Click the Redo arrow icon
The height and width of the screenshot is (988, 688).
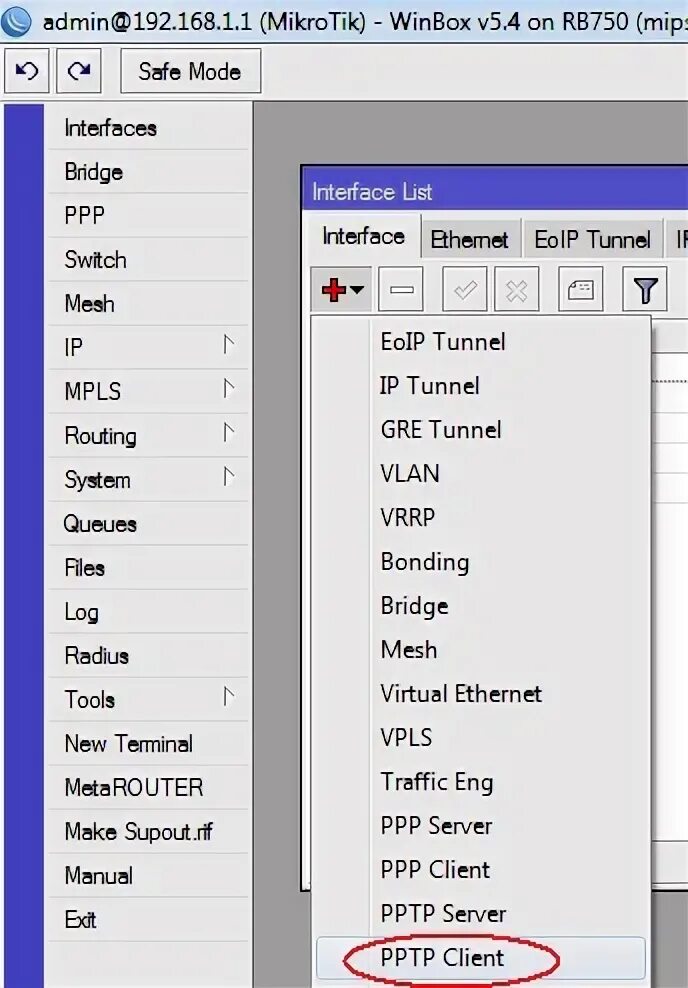(x=79, y=71)
